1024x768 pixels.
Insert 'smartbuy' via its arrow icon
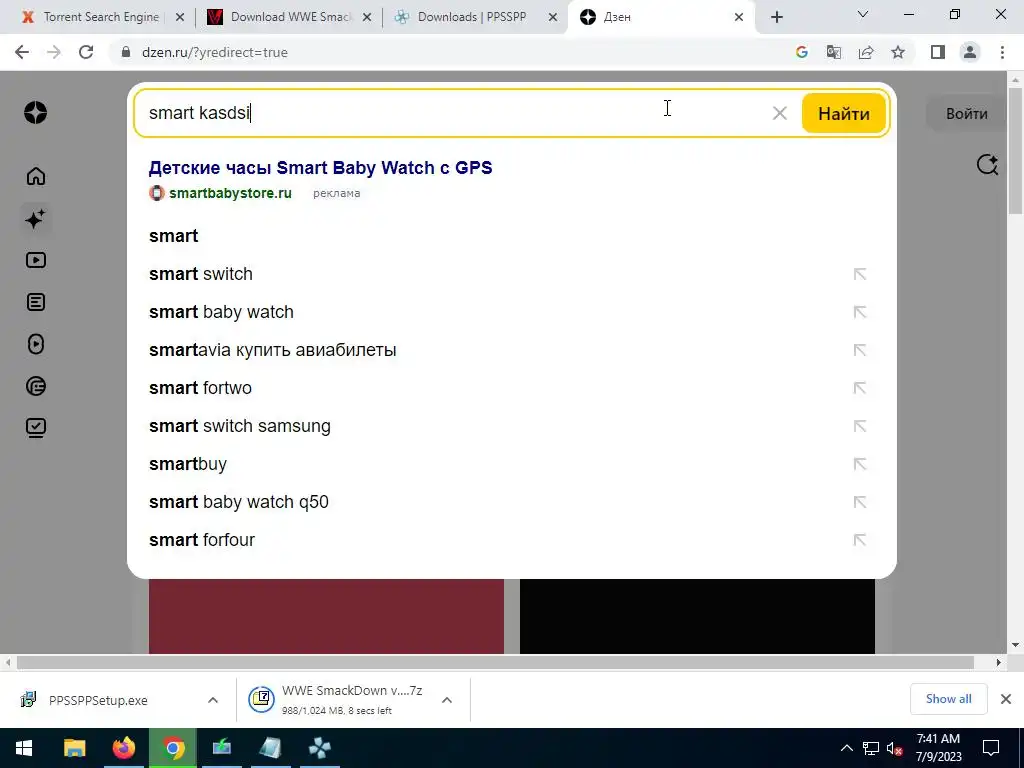(859, 464)
